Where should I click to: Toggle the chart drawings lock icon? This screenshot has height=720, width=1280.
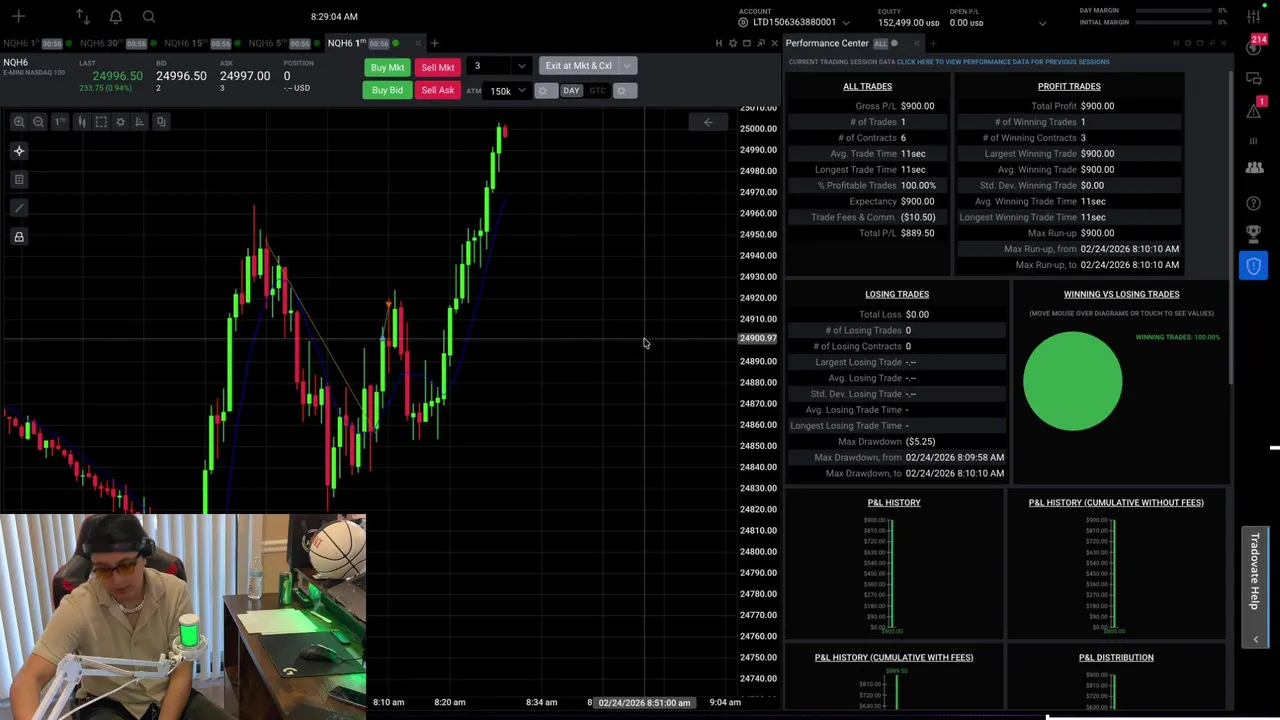[19, 237]
